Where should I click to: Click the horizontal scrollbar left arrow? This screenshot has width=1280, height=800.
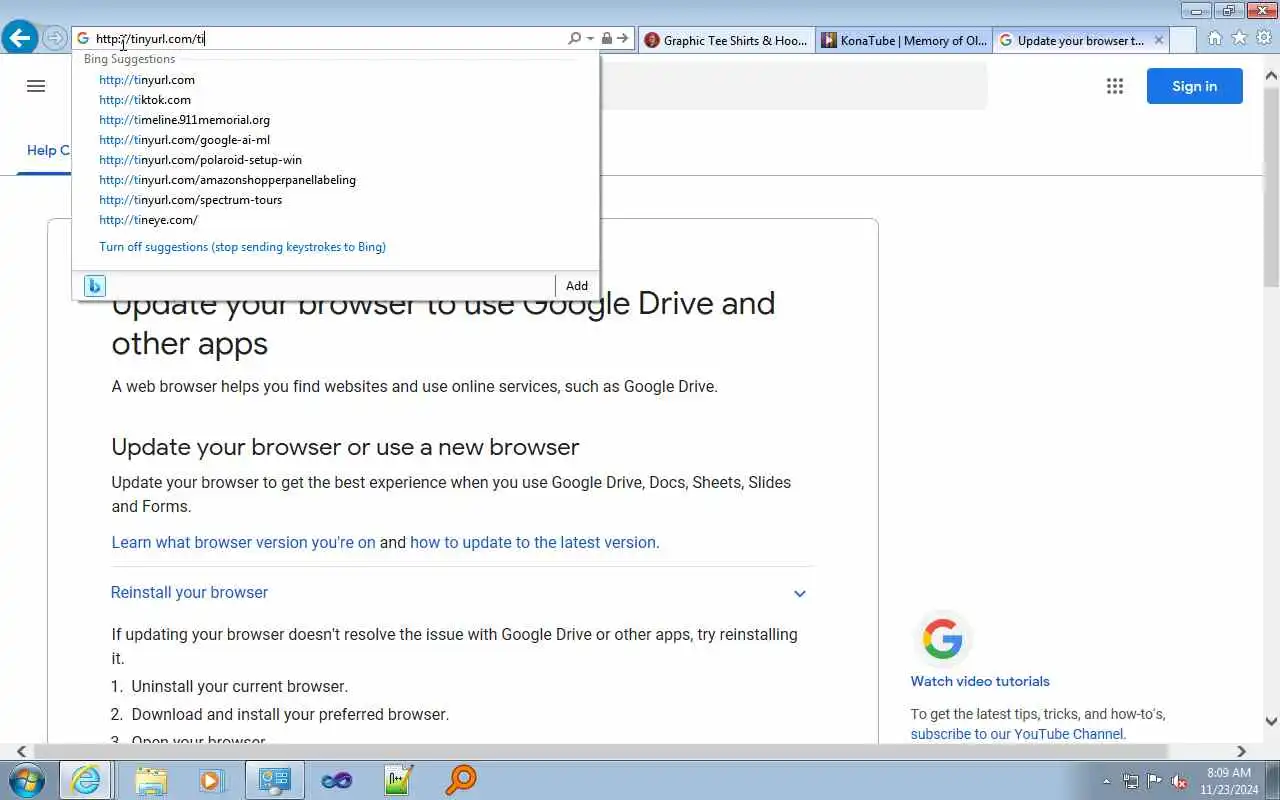pos(21,751)
